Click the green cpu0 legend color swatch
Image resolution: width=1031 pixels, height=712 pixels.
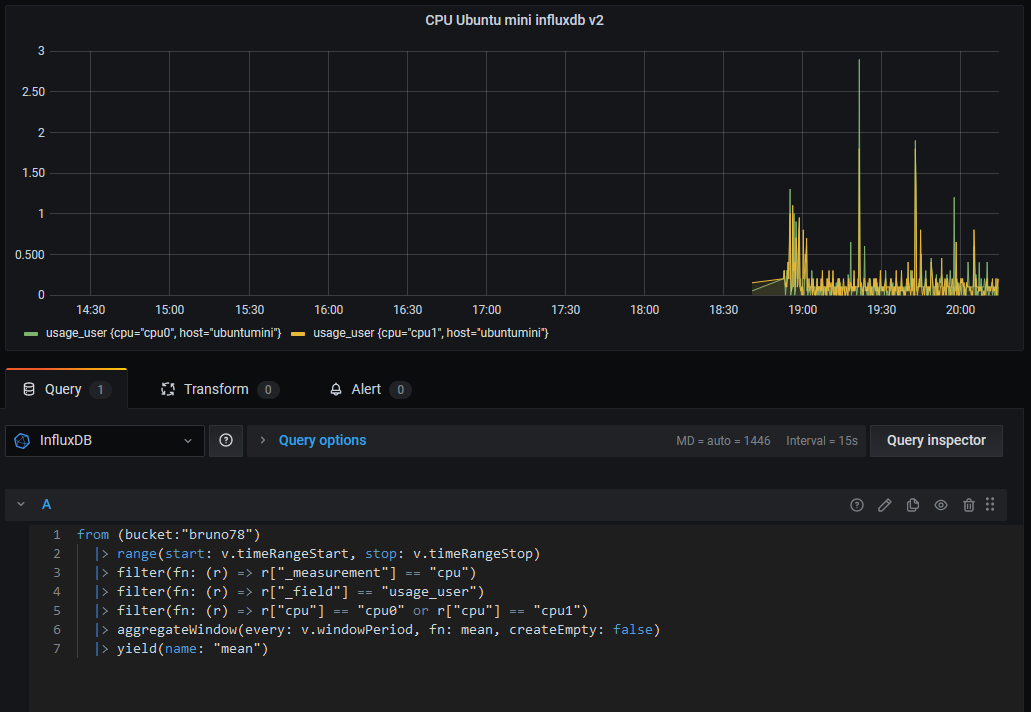pyautogui.click(x=30, y=332)
